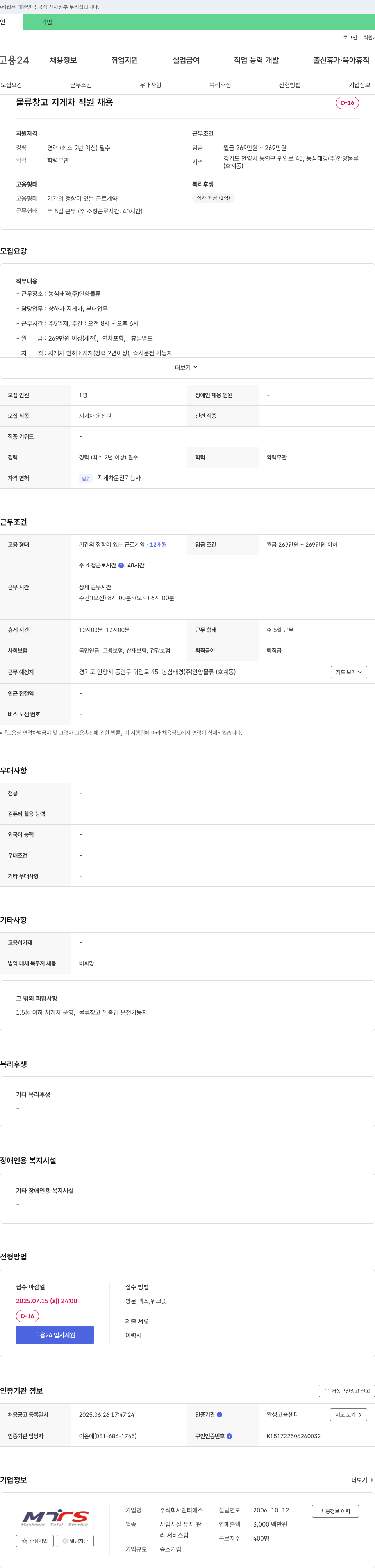Click the 식사 제공 (2식) benefit tag
The width and height of the screenshot is (375, 1568).
coord(213,198)
